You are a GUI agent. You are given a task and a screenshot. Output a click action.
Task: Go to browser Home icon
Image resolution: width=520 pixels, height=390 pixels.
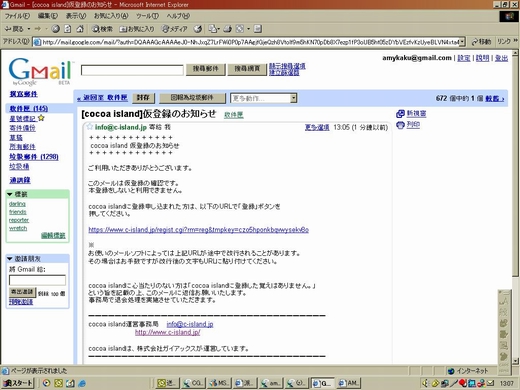tap(80, 29)
